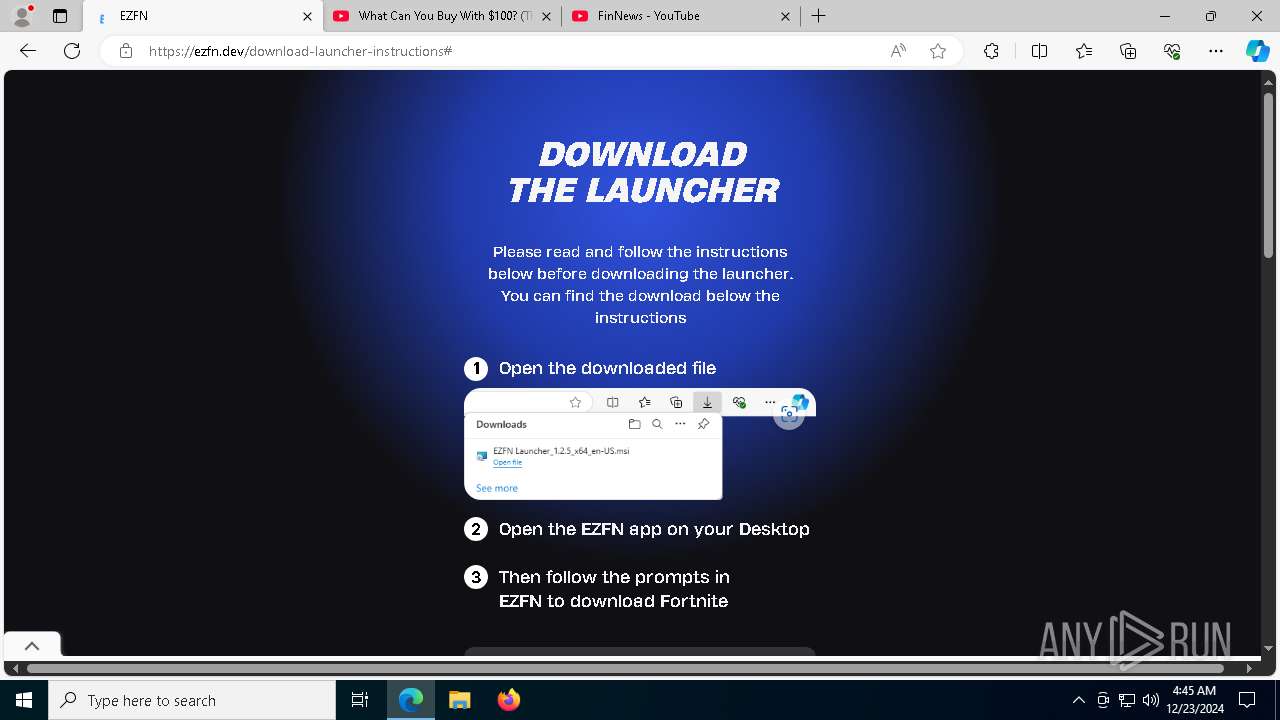Click the Downloads instruction screenshot image
Image resolution: width=1280 pixels, height=720 pixels.
coord(640,444)
